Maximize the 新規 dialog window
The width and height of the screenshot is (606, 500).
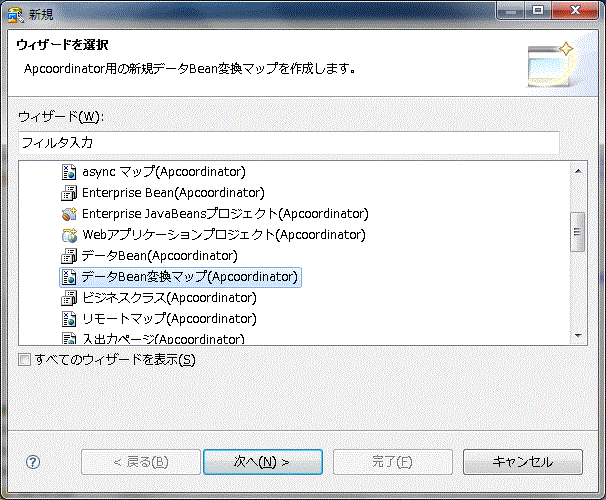(538, 10)
